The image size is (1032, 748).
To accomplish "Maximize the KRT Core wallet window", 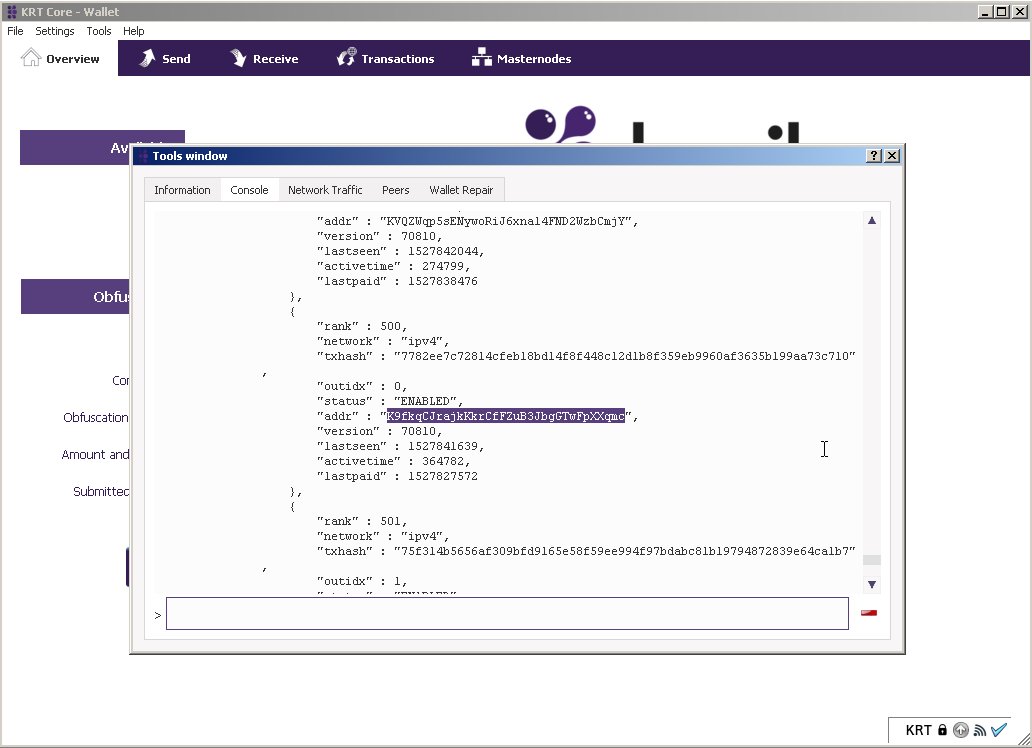I will tap(1002, 11).
